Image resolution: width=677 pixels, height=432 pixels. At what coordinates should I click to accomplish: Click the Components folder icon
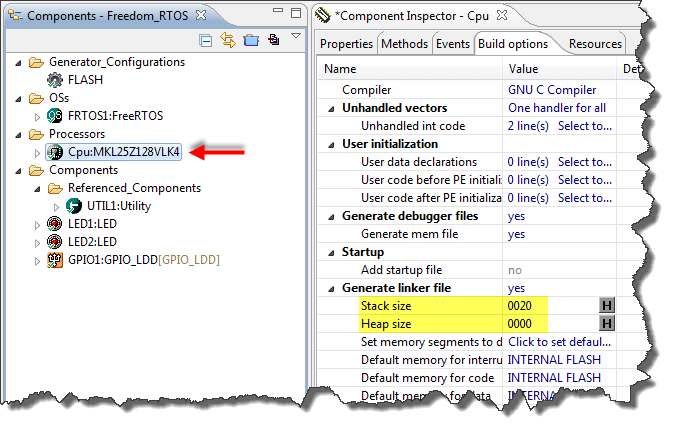point(36,170)
